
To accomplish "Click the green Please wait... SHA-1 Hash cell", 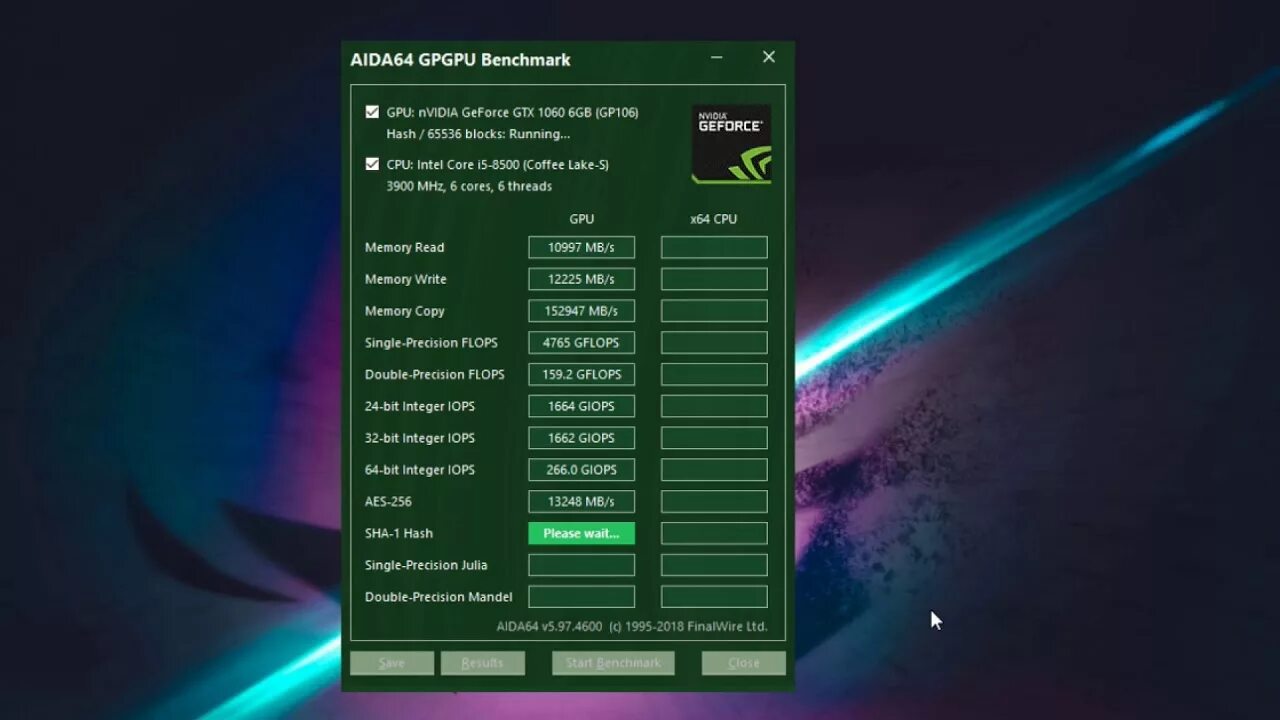I will tap(581, 533).
